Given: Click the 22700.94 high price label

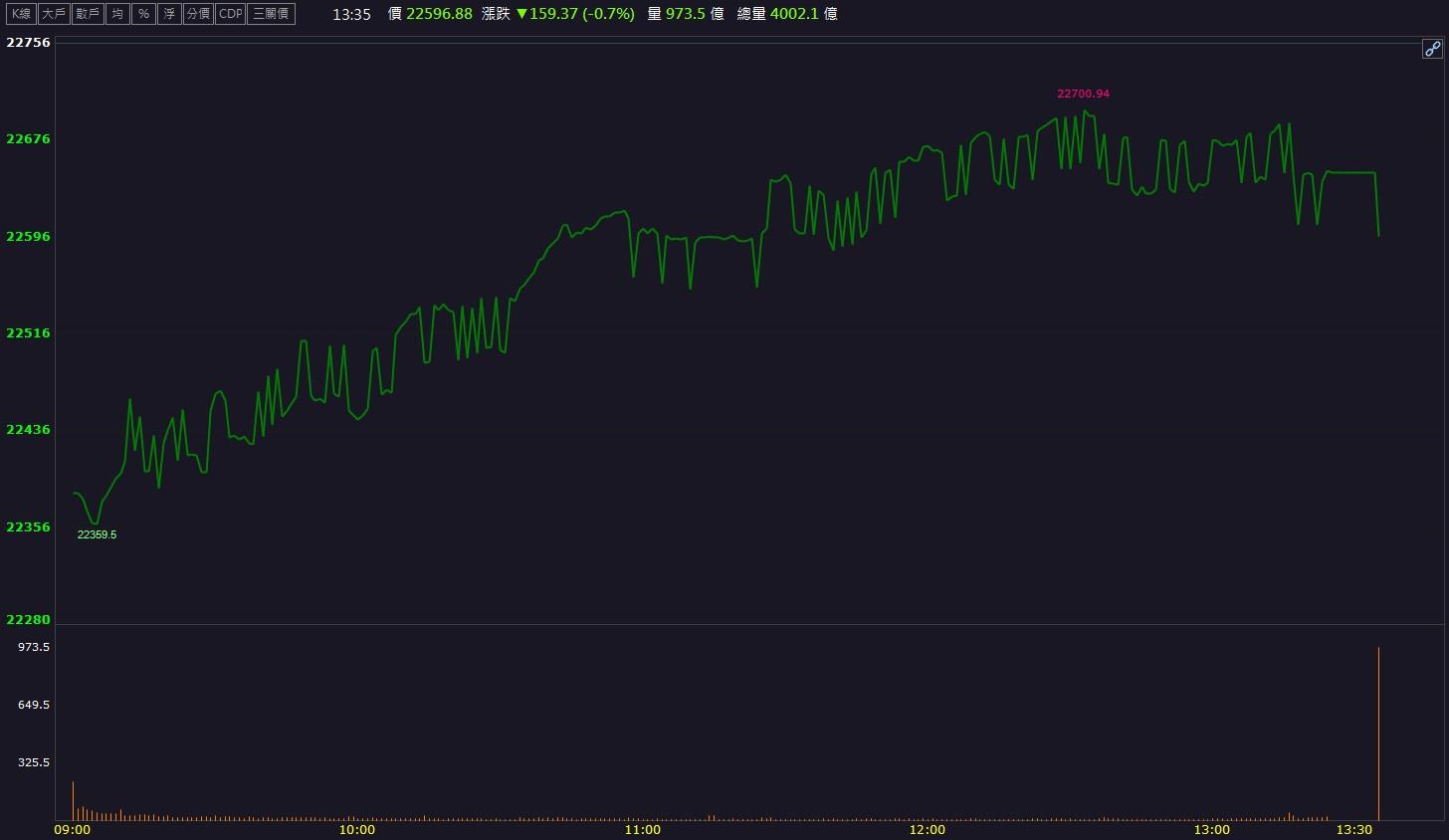Looking at the screenshot, I should tap(1083, 94).
